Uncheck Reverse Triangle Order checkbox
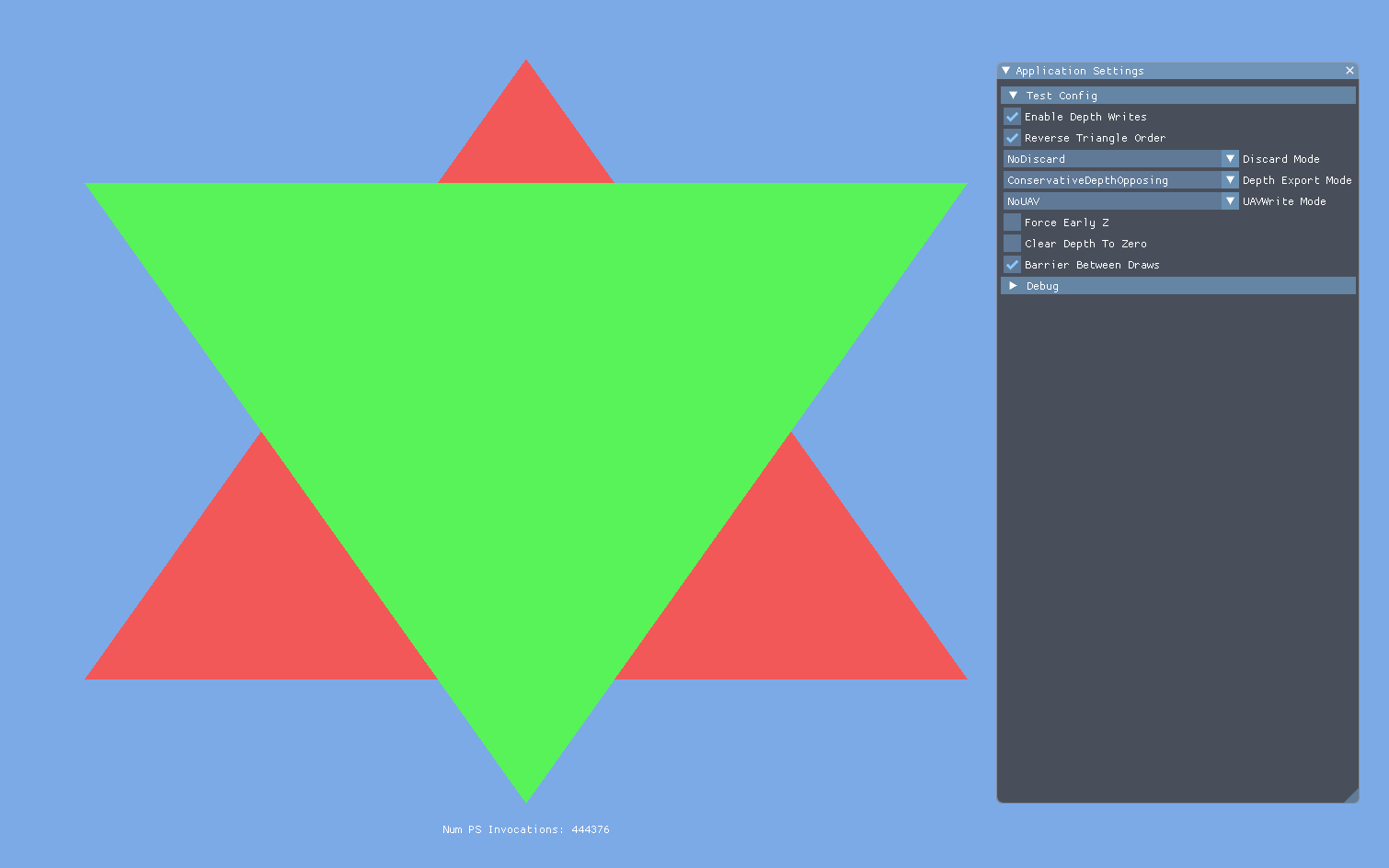The width and height of the screenshot is (1389, 868). pyautogui.click(x=1012, y=138)
